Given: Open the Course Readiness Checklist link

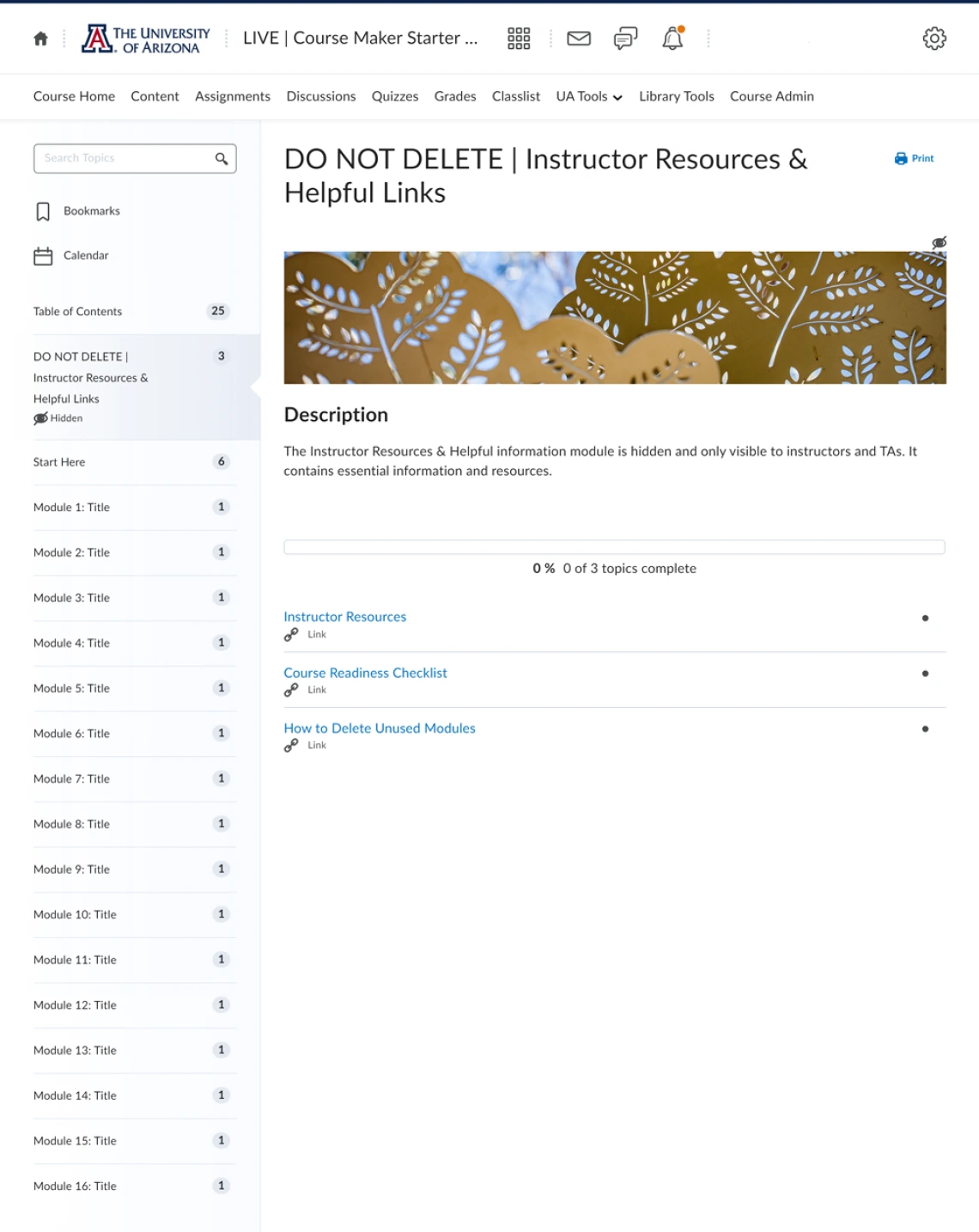Looking at the screenshot, I should [366, 673].
